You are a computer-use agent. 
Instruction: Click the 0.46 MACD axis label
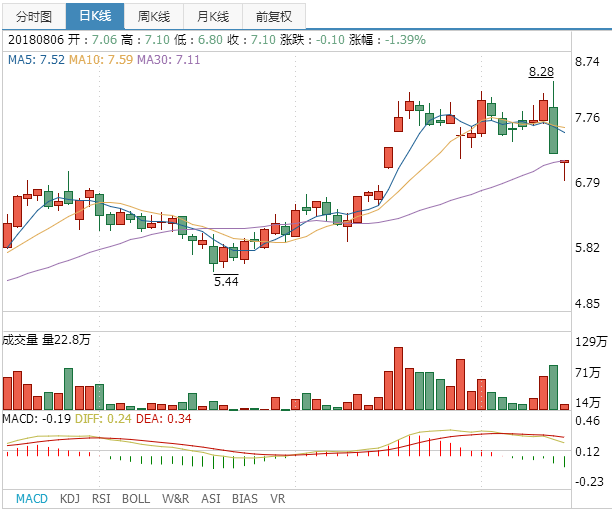click(x=587, y=421)
